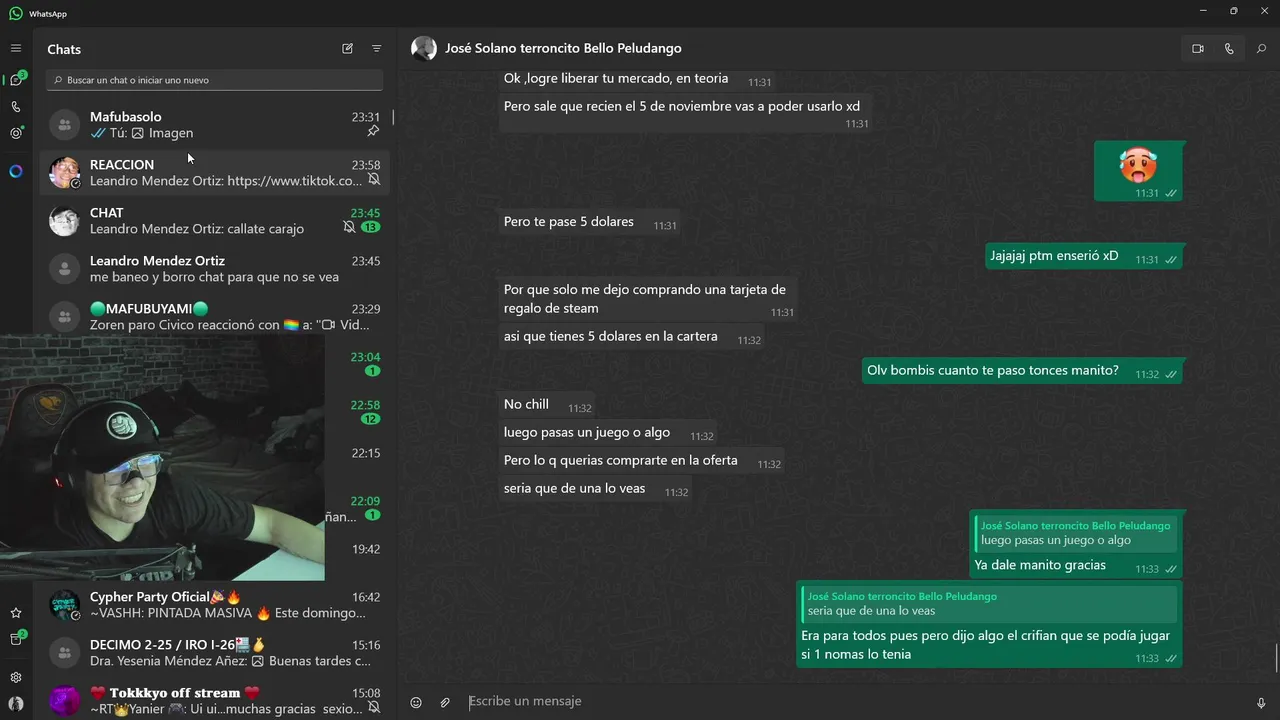Open the Status updates tab
This screenshot has height=720, width=1280.
pyautogui.click(x=16, y=132)
